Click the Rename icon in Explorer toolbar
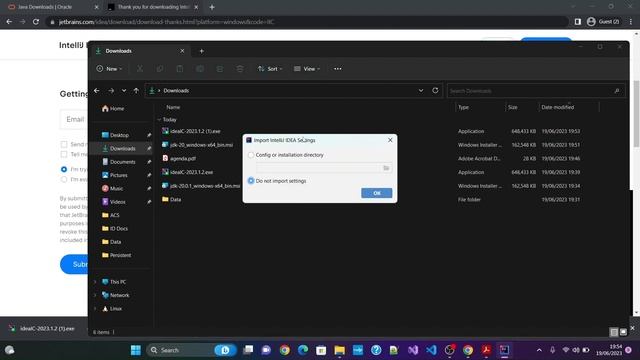This screenshot has width=640, height=360. (x=200, y=69)
